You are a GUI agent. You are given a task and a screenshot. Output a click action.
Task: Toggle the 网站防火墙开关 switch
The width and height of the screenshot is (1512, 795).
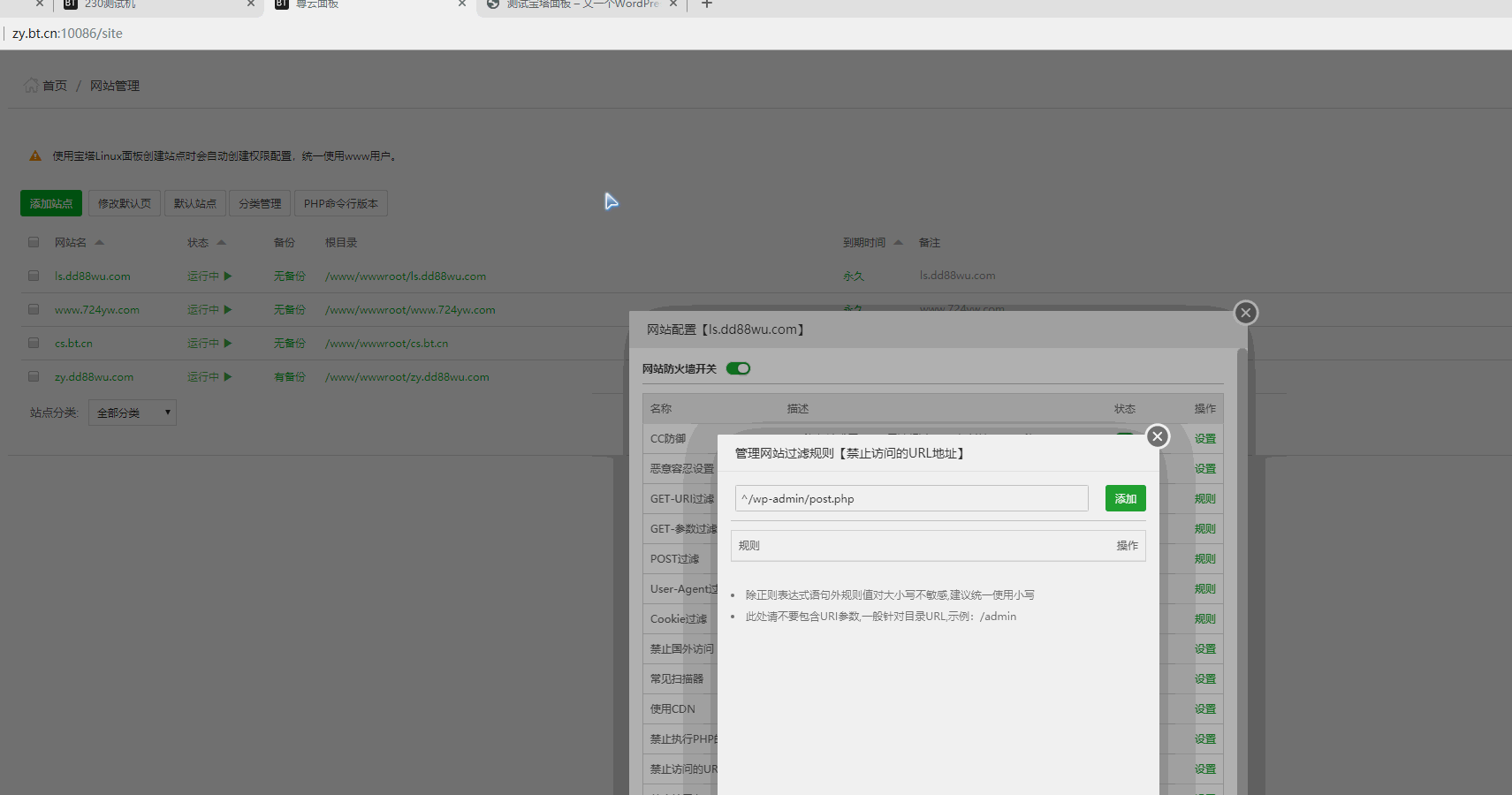[738, 368]
